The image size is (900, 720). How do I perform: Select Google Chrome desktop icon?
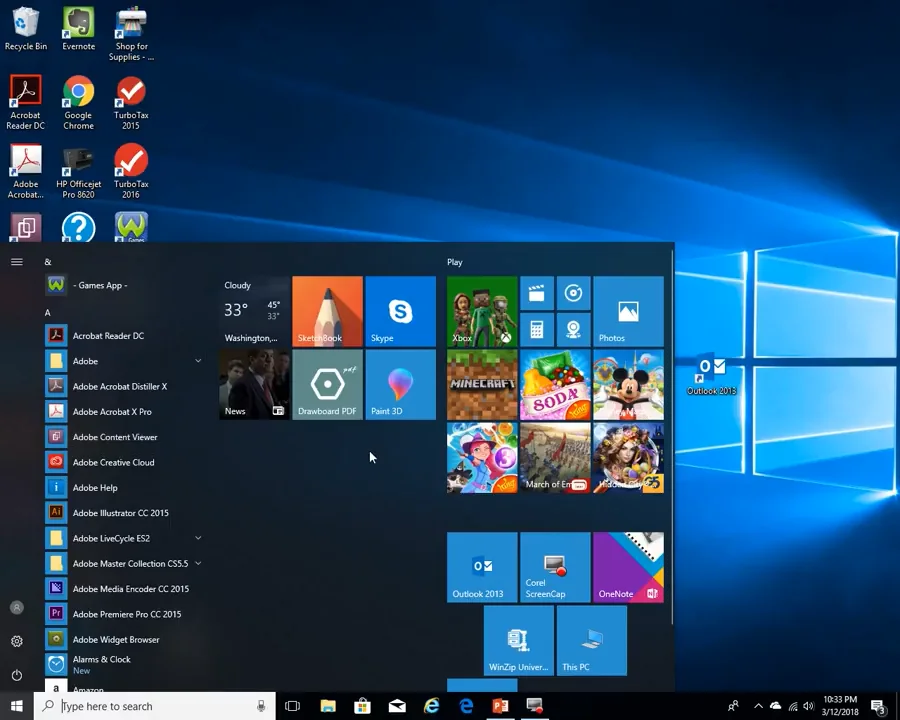(79, 103)
